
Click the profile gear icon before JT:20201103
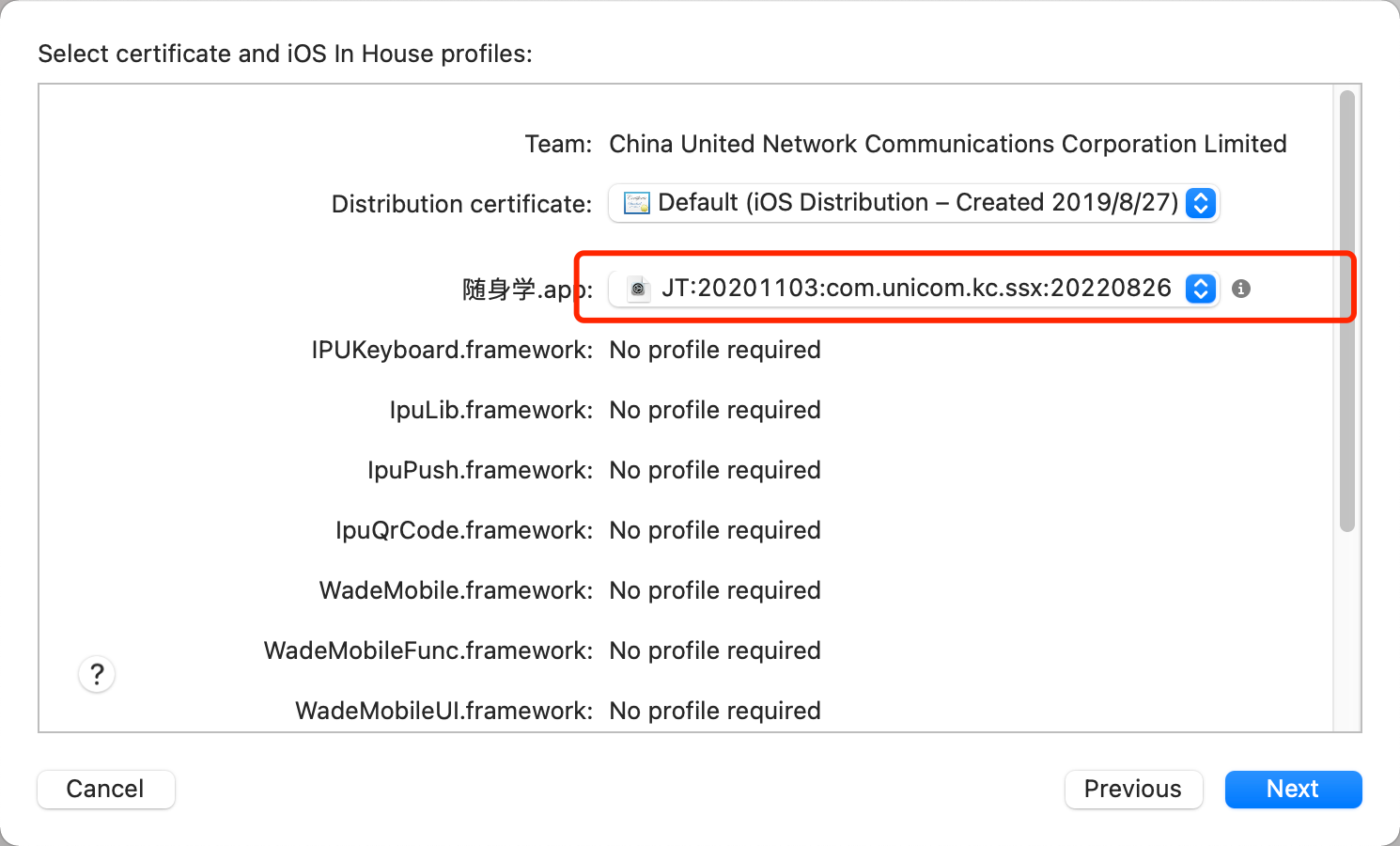638,289
